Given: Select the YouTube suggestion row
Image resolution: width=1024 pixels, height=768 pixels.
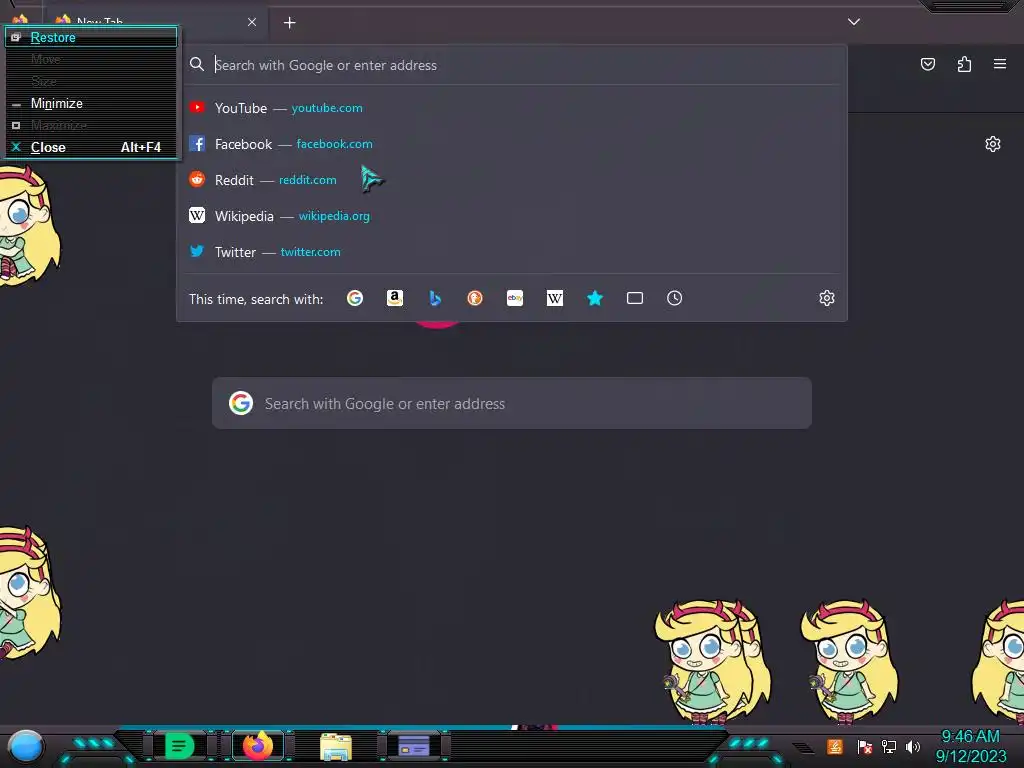Looking at the screenshot, I should (513, 108).
